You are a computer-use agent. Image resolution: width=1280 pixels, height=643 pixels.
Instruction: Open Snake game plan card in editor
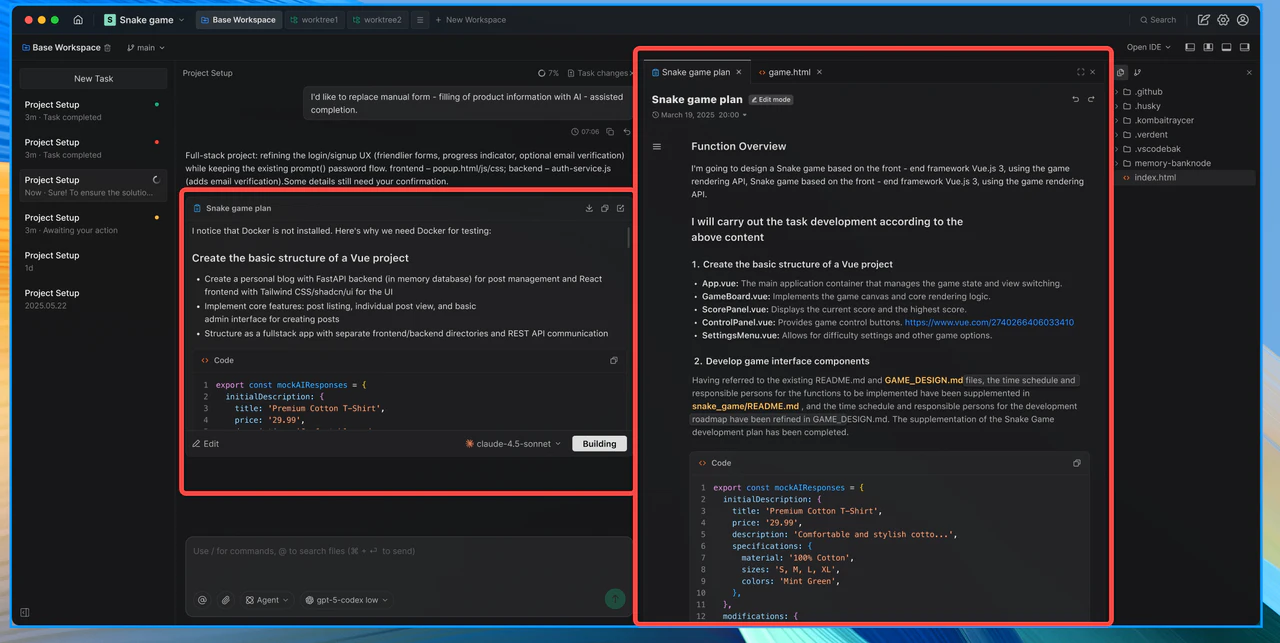(x=620, y=208)
